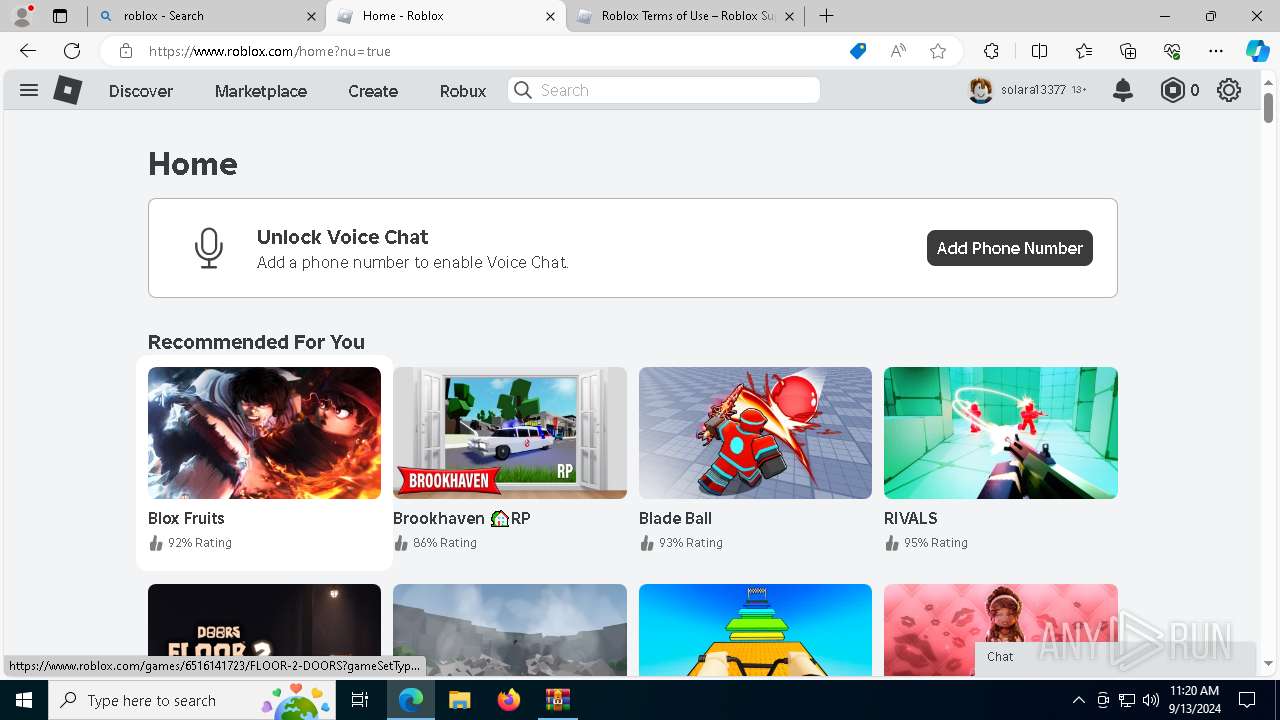View site information padlock icon
This screenshot has height=720, width=1280.
pyautogui.click(x=125, y=51)
